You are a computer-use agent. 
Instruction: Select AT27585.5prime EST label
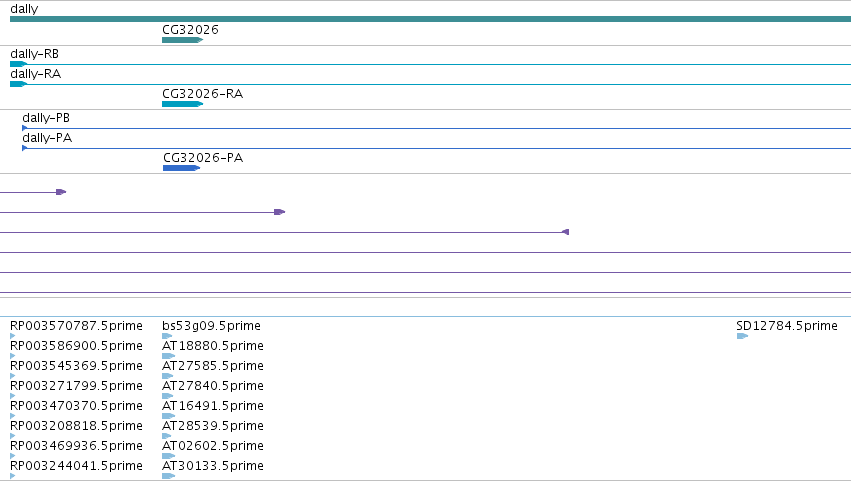pos(213,366)
